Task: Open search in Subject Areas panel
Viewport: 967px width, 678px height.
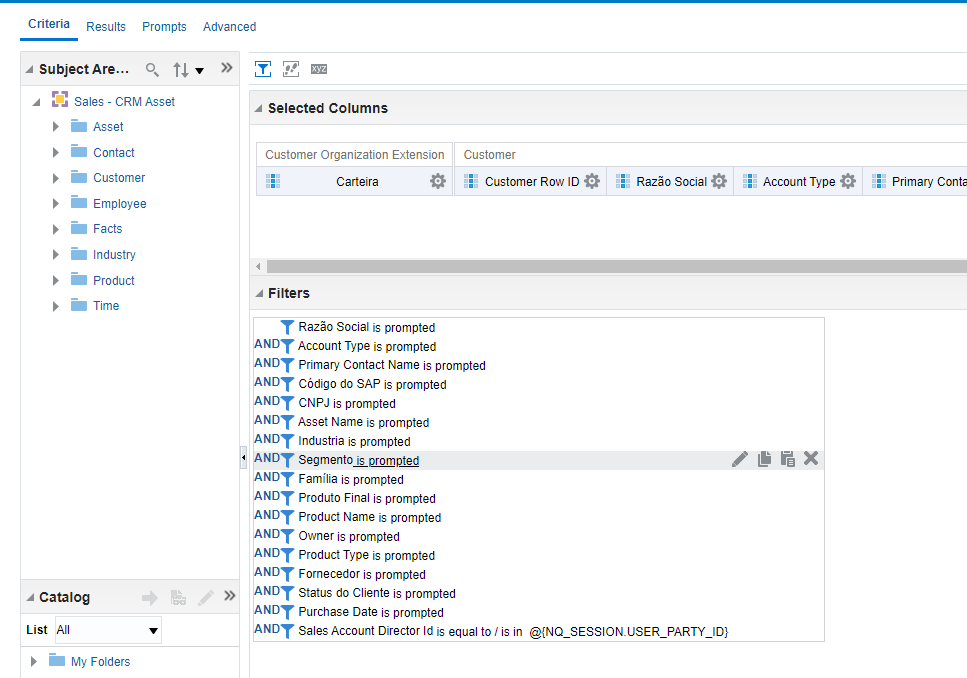Action: pos(152,69)
